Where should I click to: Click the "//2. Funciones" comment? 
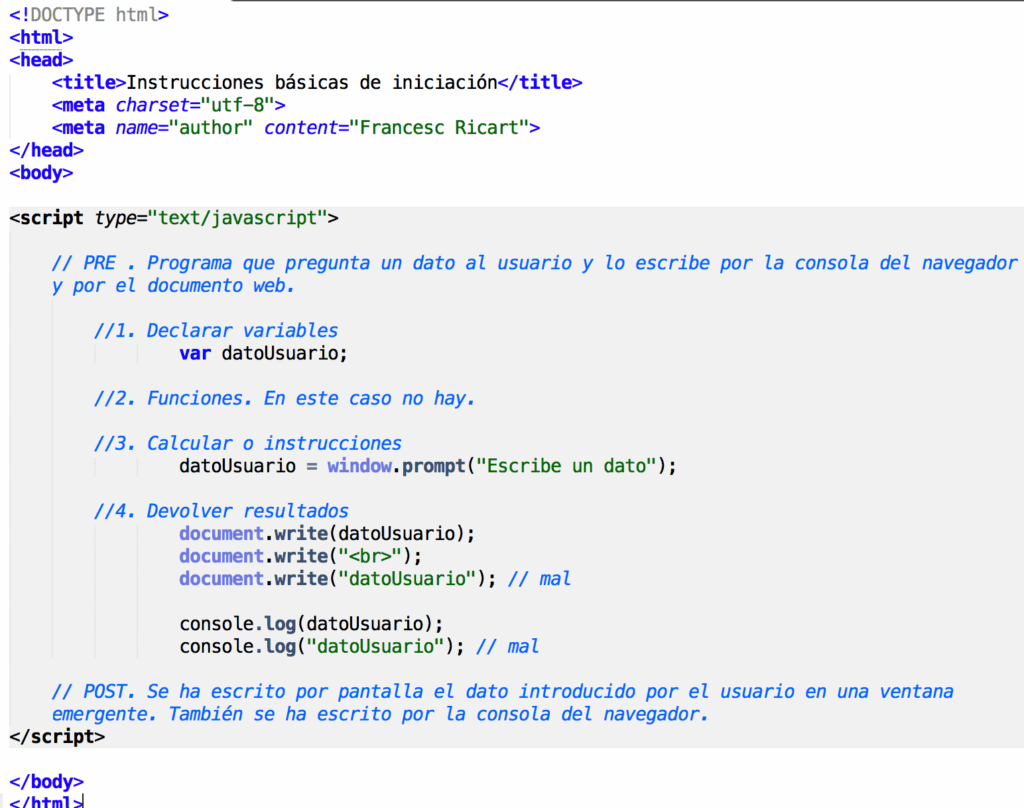pos(284,398)
